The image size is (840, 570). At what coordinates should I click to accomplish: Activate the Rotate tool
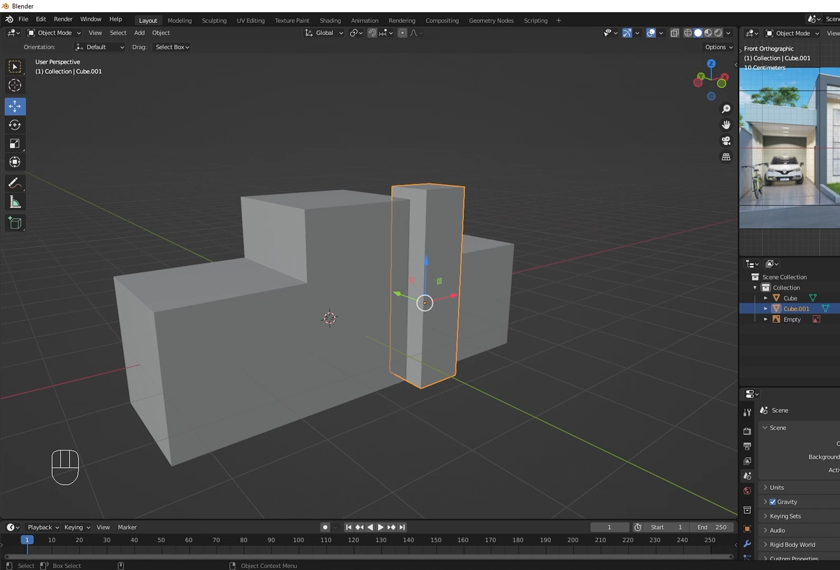pyautogui.click(x=15, y=125)
